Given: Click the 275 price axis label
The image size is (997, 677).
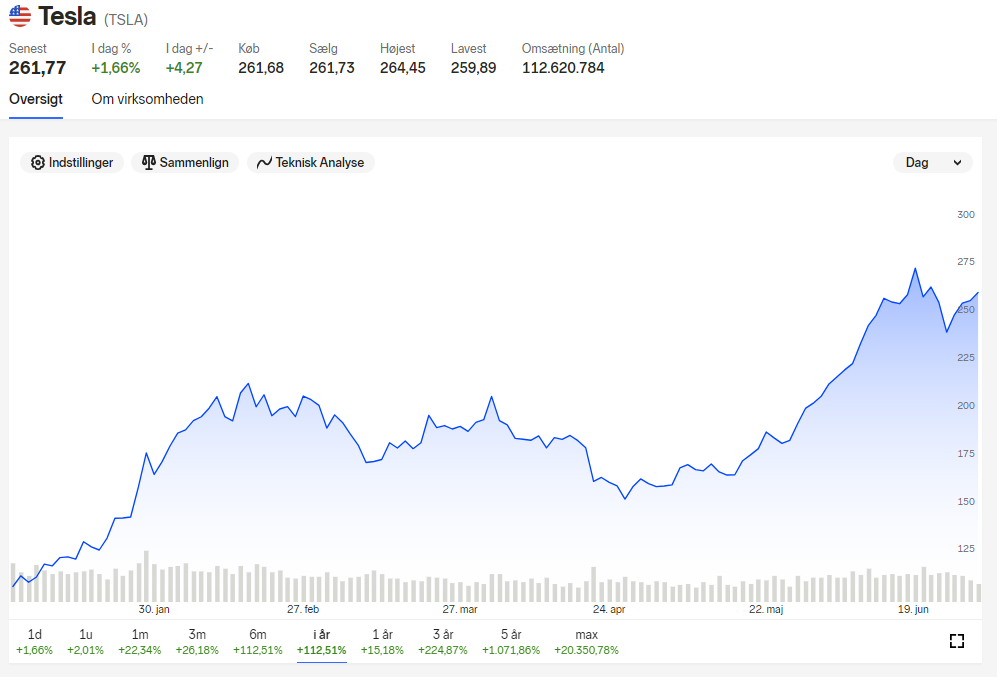Looking at the screenshot, I should pyautogui.click(x=966, y=262).
